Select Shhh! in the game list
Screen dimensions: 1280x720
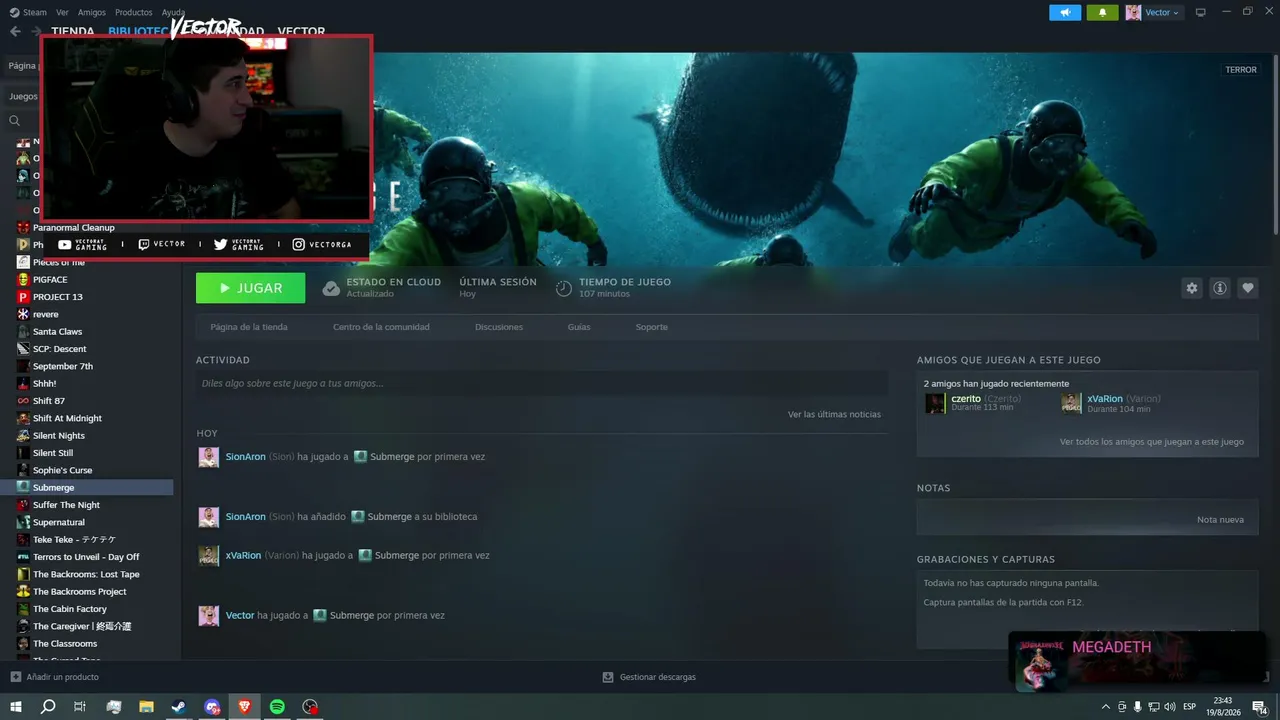pos(45,384)
